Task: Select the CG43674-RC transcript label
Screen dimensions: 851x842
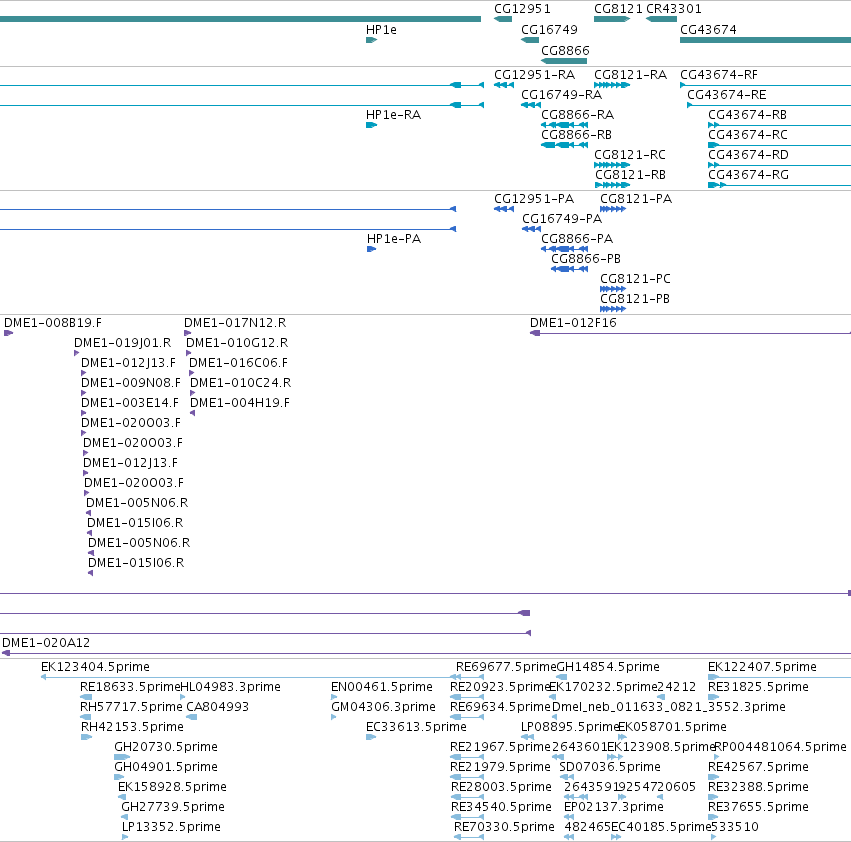Action: coord(748,135)
